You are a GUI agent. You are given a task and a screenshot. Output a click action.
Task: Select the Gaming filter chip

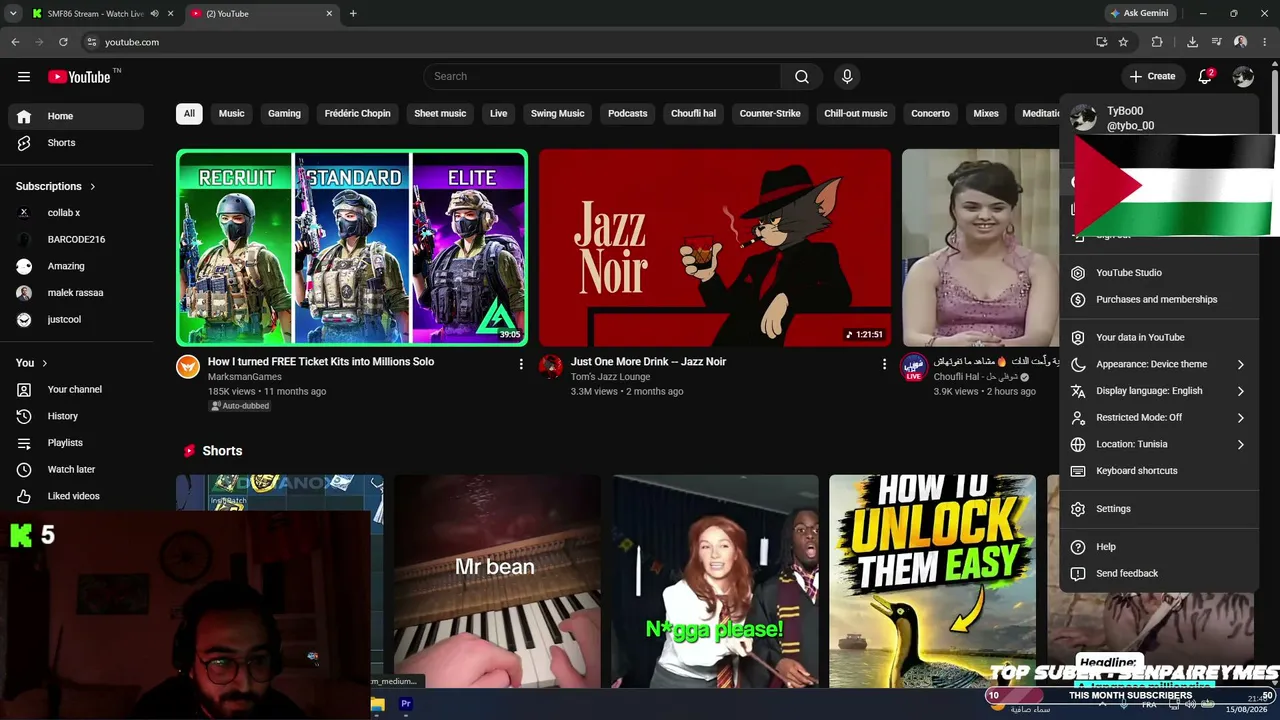coord(284,114)
